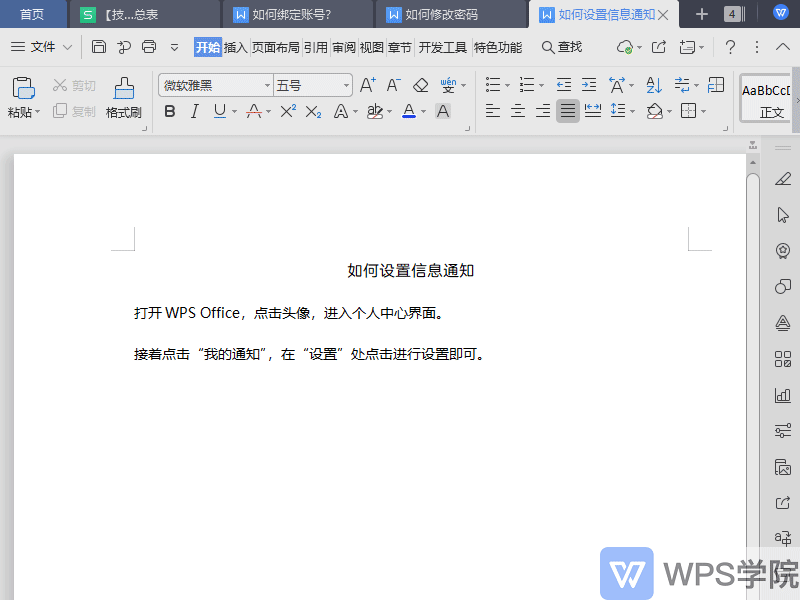800x600 pixels.
Task: Open help with the question mark icon
Action: click(x=730, y=47)
